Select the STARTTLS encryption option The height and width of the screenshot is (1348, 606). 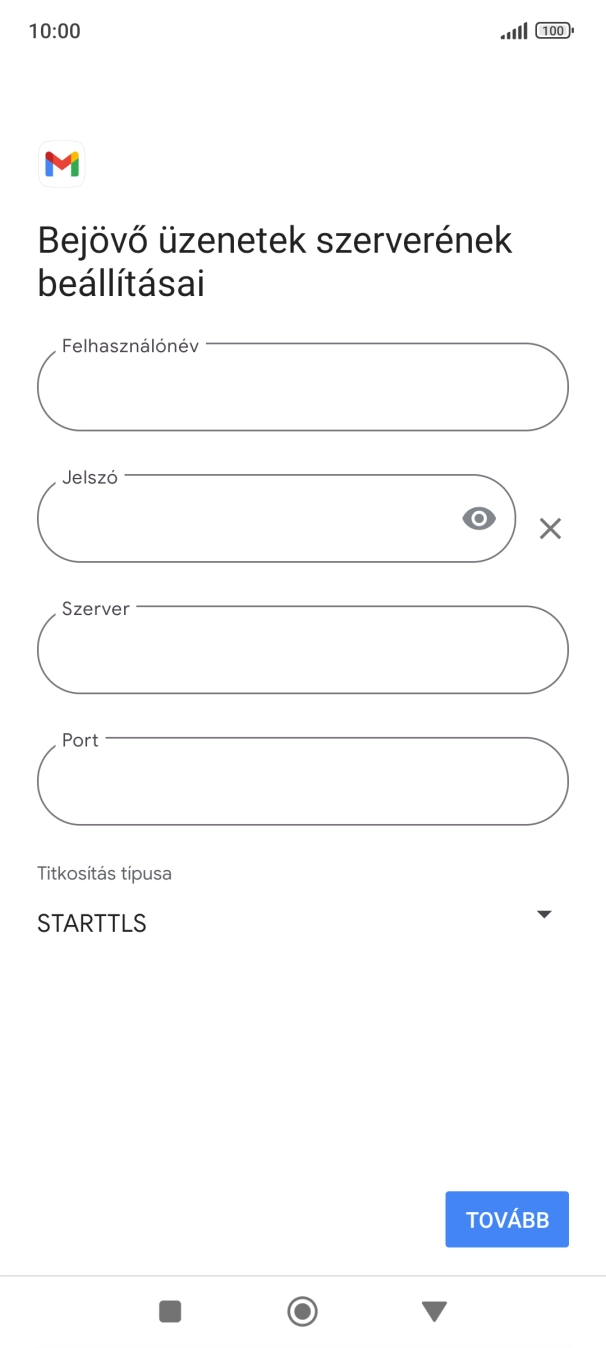pyautogui.click(x=92, y=922)
